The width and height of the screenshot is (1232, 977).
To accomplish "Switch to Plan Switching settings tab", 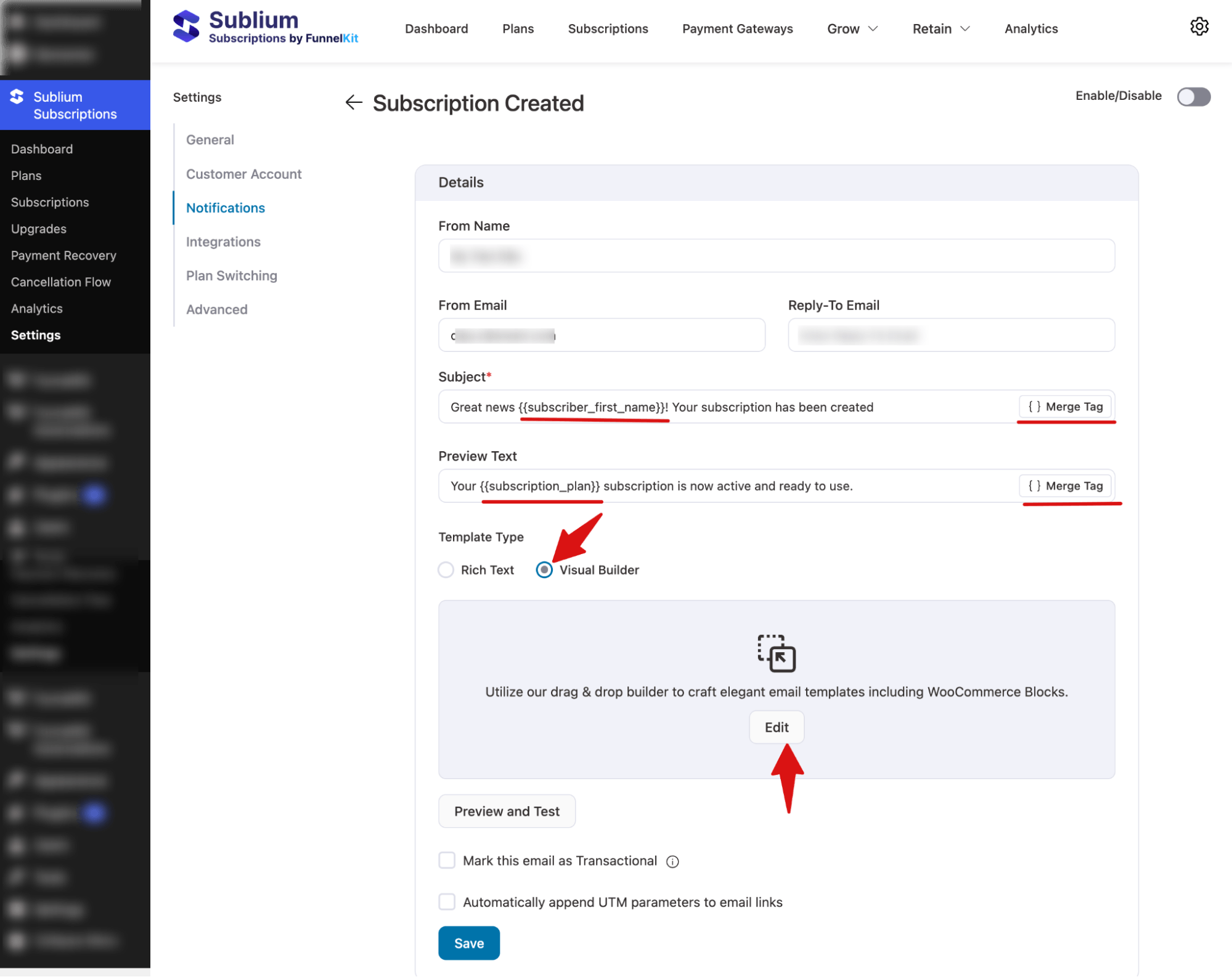I will point(232,276).
